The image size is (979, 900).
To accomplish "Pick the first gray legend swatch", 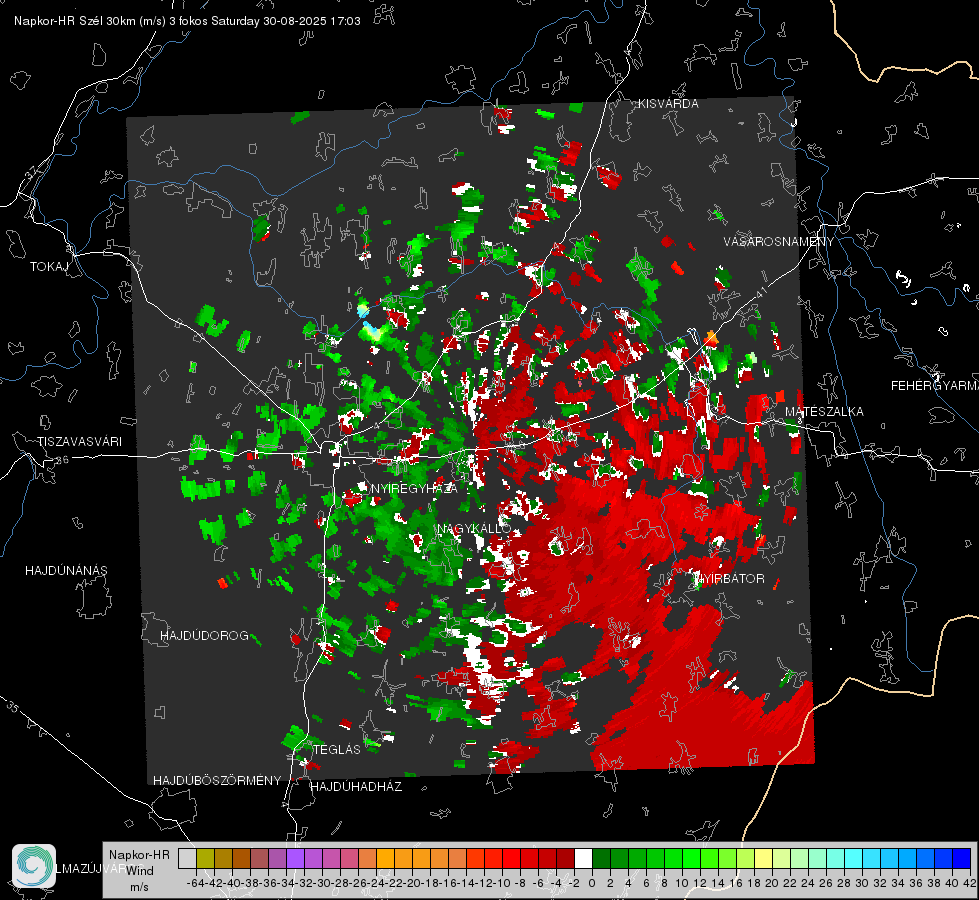I will [x=187, y=858].
